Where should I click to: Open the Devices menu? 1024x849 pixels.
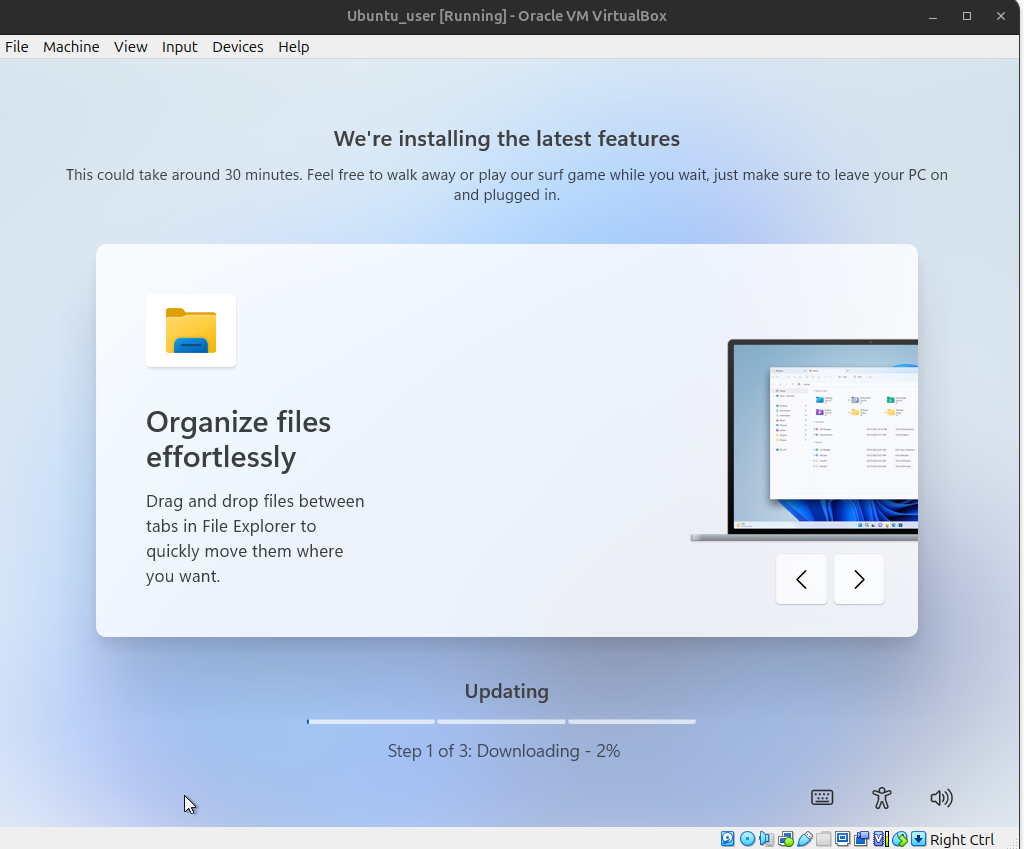238,47
